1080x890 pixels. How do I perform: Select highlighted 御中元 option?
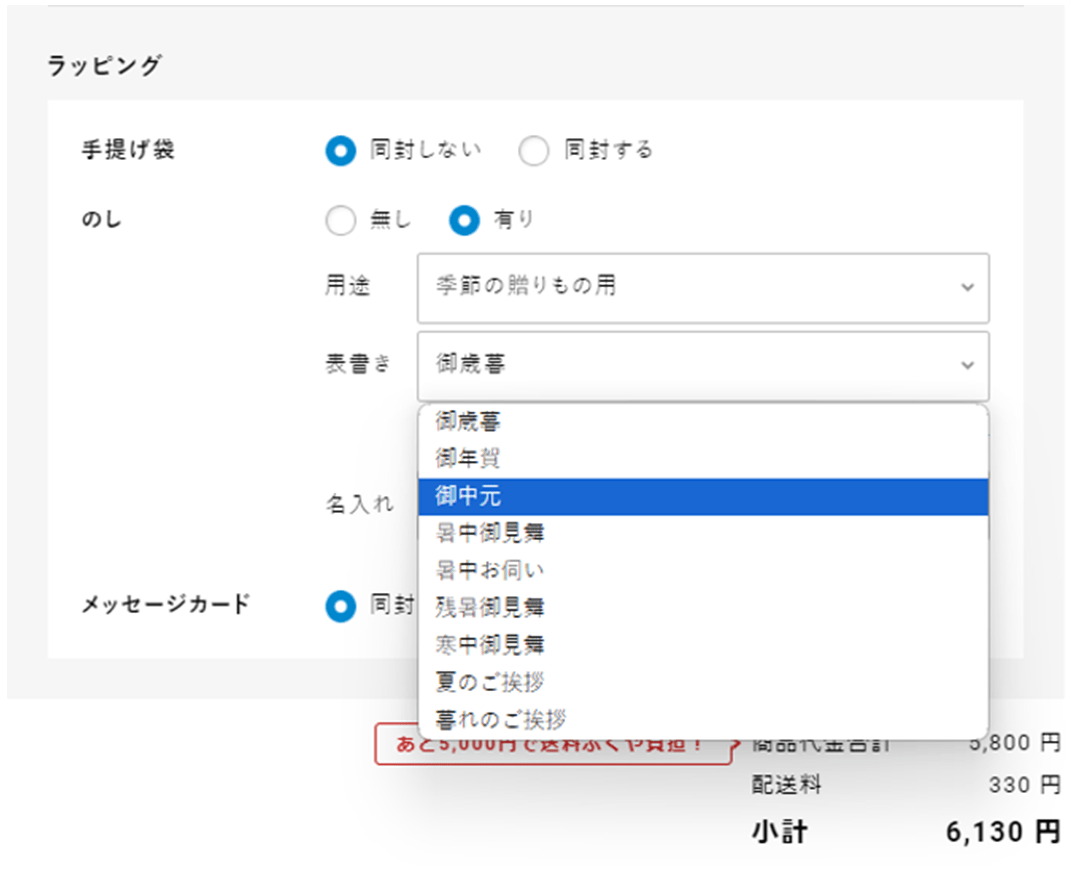(703, 497)
